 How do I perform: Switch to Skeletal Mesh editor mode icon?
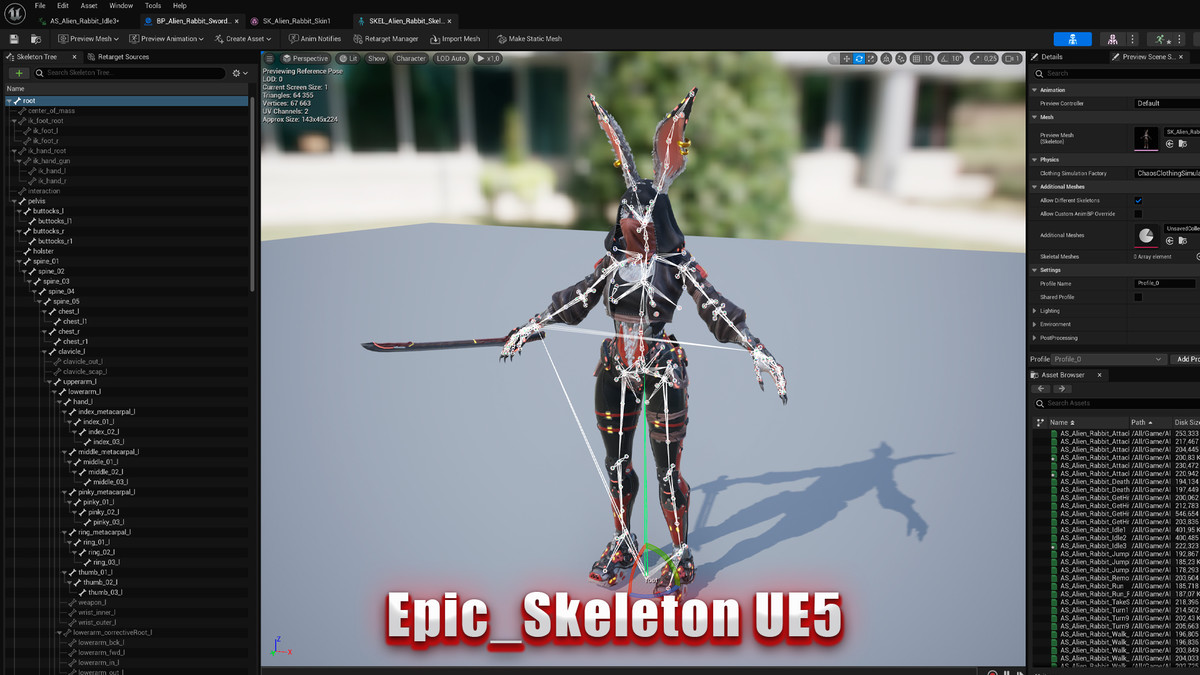coord(1112,39)
